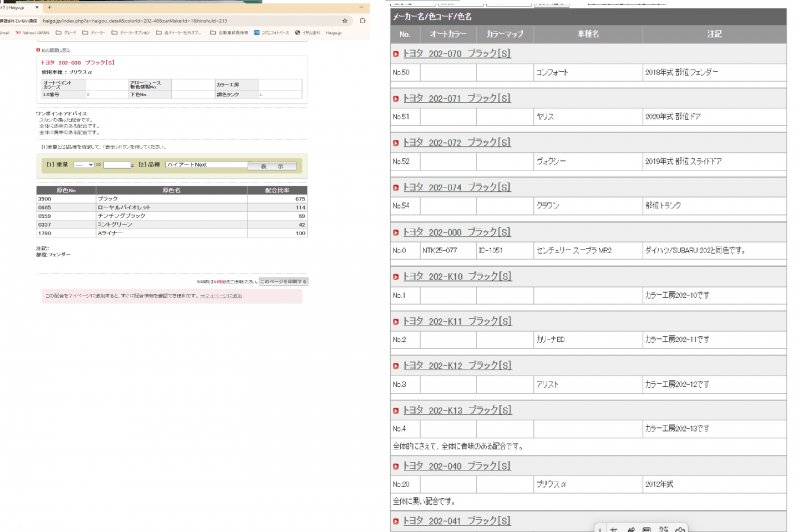Select the ヤリス vehicle cell

point(588,117)
